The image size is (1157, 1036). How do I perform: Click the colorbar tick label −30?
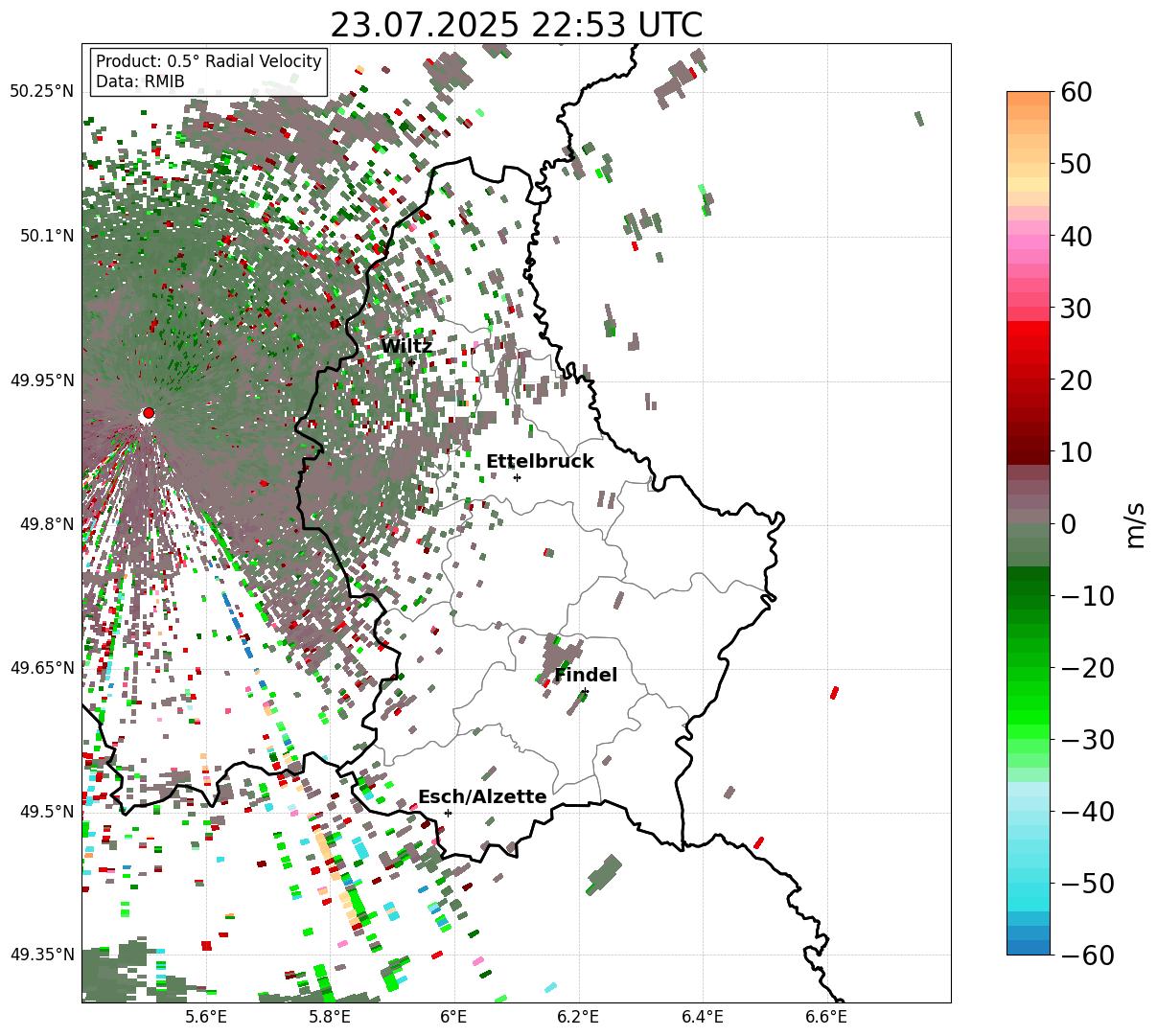[1087, 739]
